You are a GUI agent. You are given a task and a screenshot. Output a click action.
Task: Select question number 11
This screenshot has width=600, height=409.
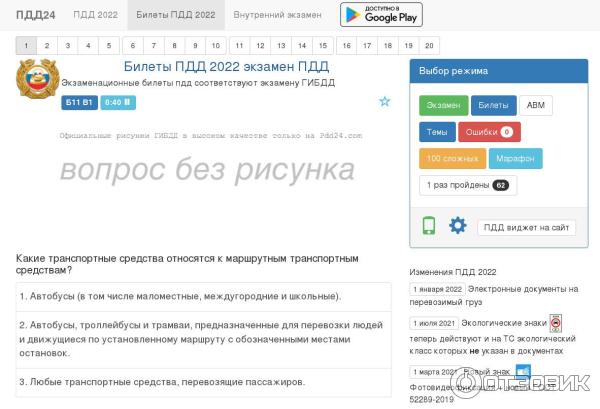coord(240,46)
